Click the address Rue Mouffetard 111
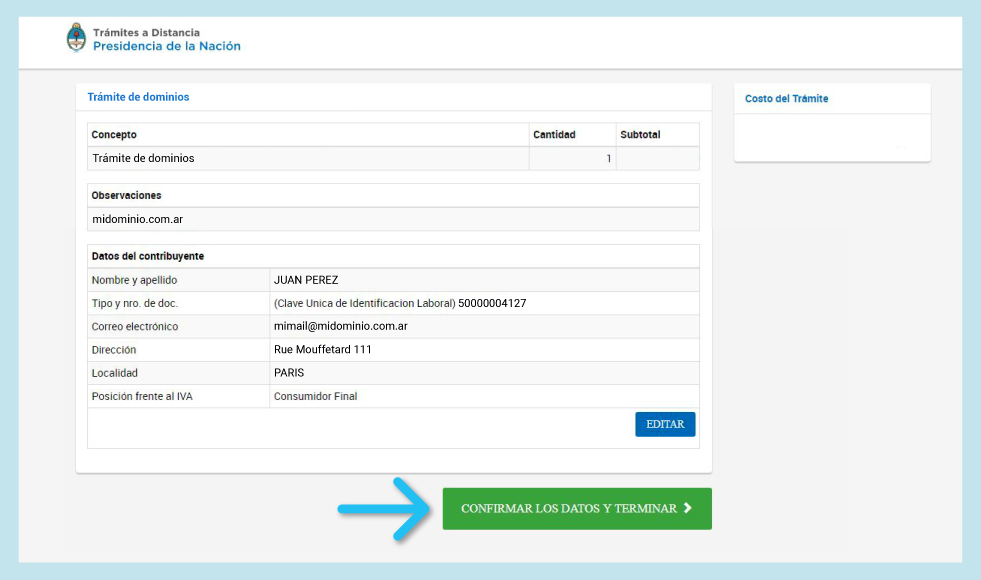This screenshot has width=981, height=580. 323,350
